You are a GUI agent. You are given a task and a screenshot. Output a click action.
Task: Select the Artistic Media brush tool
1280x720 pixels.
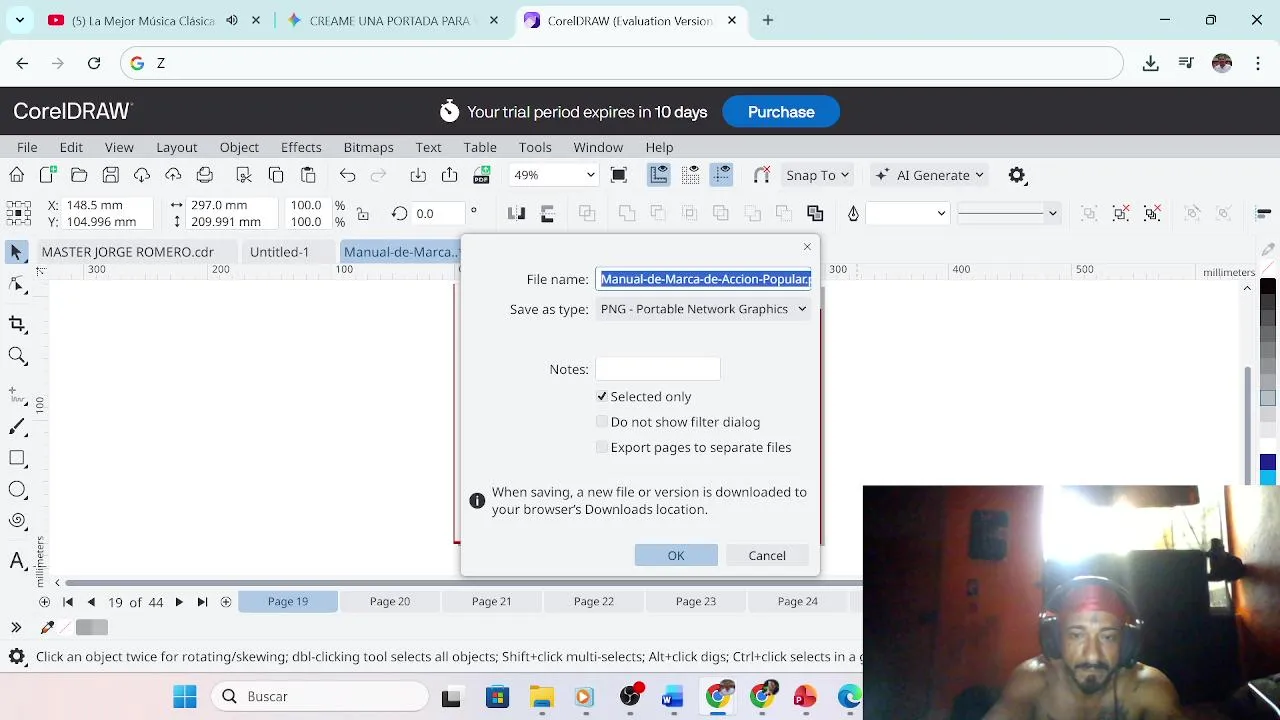click(x=17, y=427)
